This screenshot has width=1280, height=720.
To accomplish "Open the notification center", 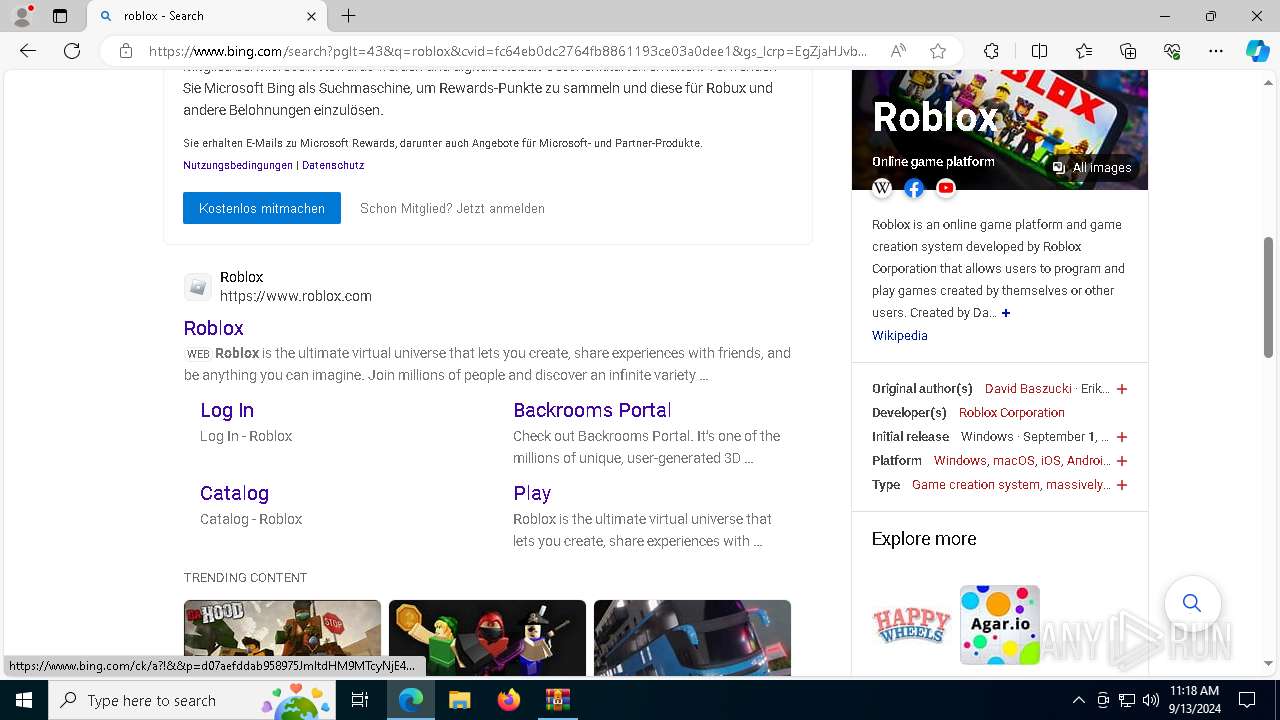I will pyautogui.click(x=1247, y=700).
